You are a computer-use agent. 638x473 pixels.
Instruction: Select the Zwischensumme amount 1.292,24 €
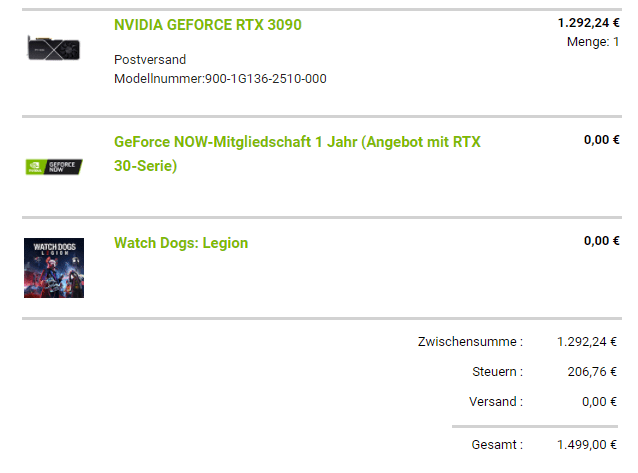[x=587, y=342]
